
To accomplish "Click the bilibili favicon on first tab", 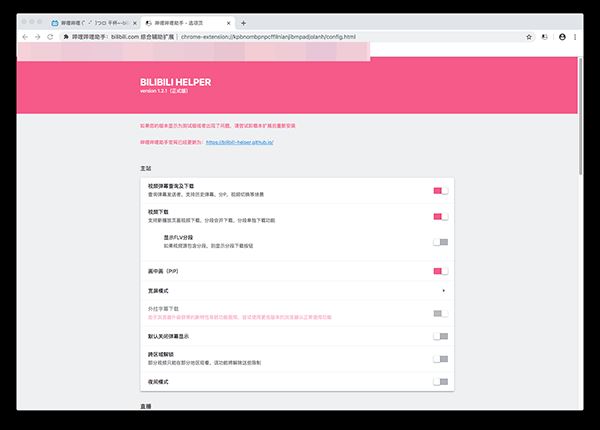I will [x=55, y=23].
